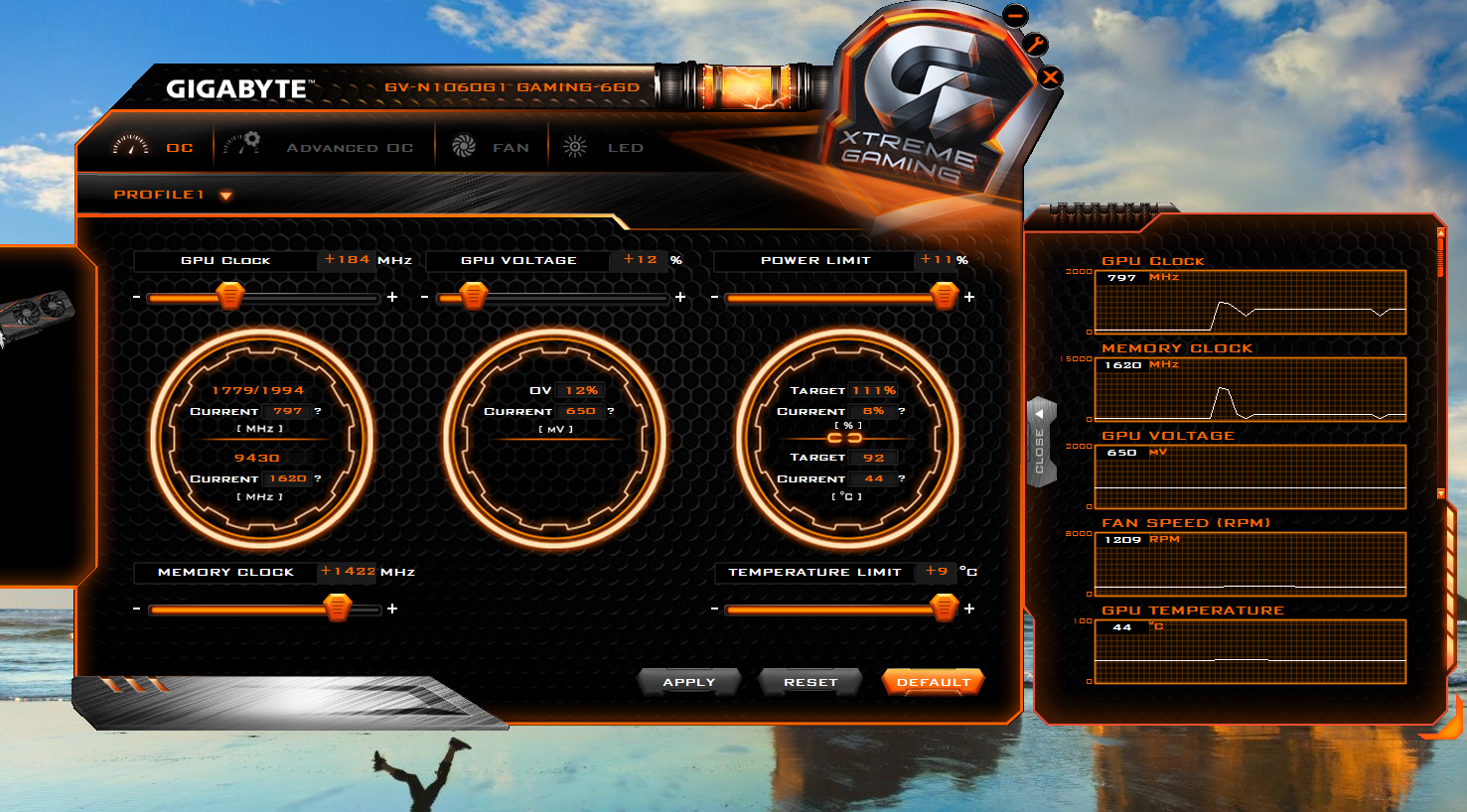Click the Memory Clock slider handle
This screenshot has width=1467, height=812.
(338, 608)
